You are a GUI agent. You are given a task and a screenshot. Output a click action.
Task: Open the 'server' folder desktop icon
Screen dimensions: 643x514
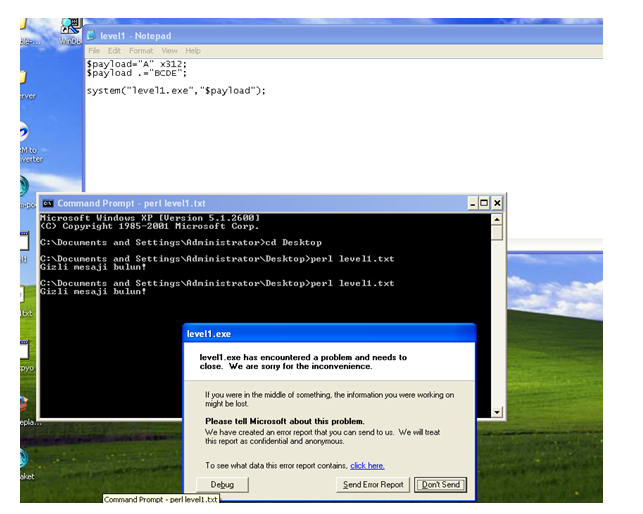25,85
